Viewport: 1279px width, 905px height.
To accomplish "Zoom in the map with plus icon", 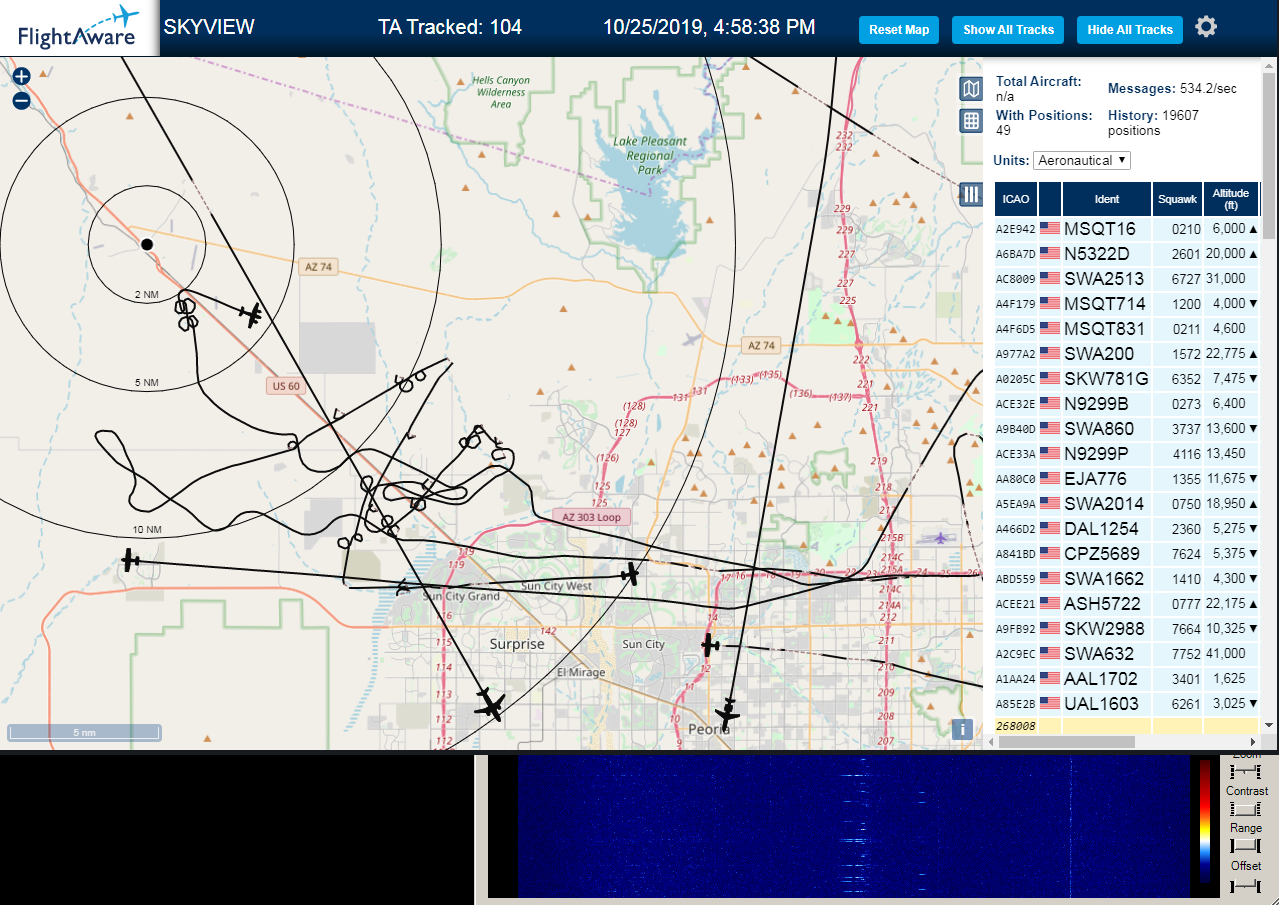I will click(21, 76).
